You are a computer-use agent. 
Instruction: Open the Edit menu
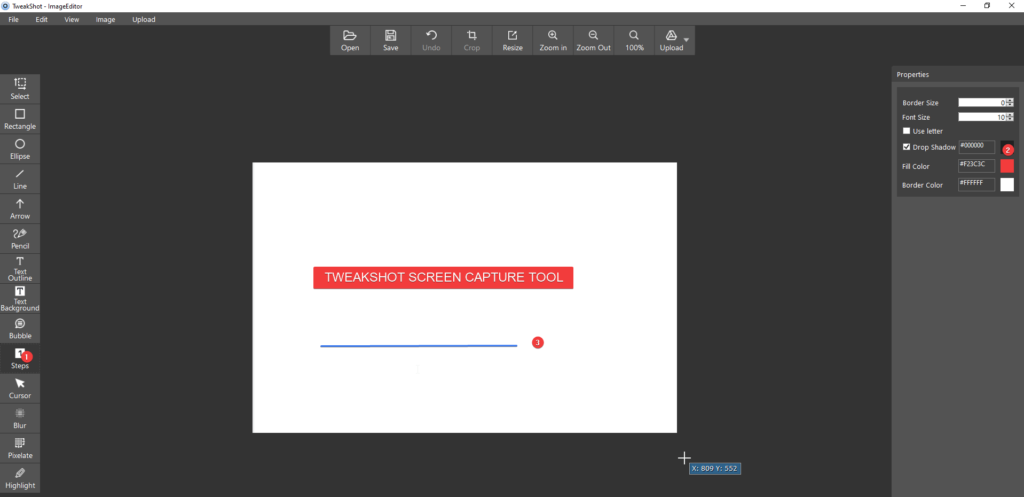pyautogui.click(x=42, y=20)
